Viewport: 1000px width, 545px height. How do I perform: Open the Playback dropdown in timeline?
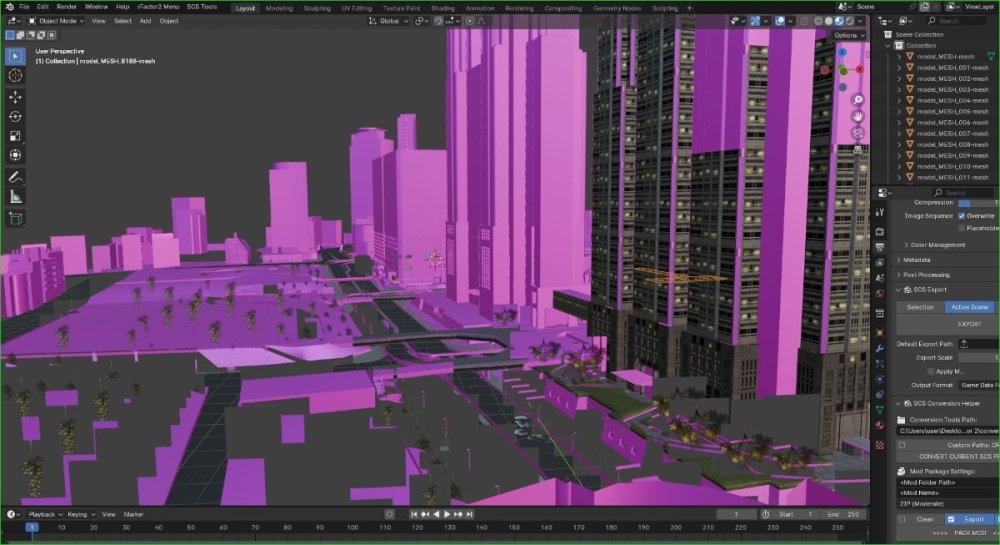pyautogui.click(x=45, y=514)
